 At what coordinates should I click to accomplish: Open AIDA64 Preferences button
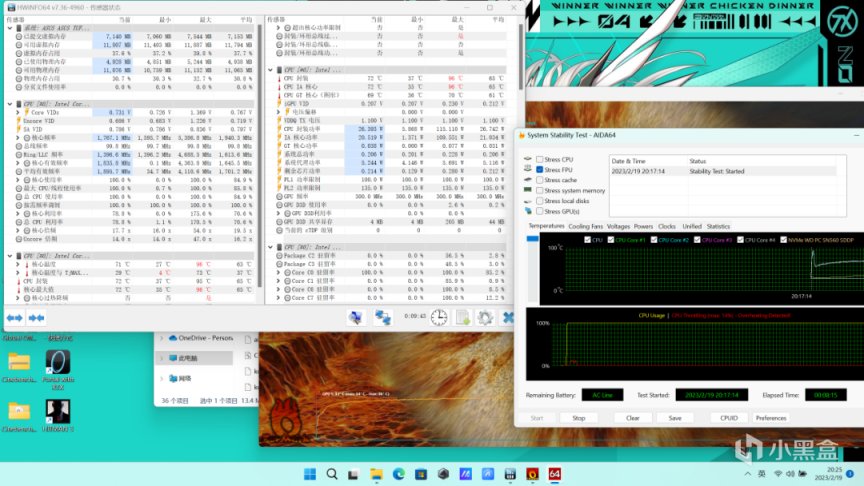pos(771,418)
